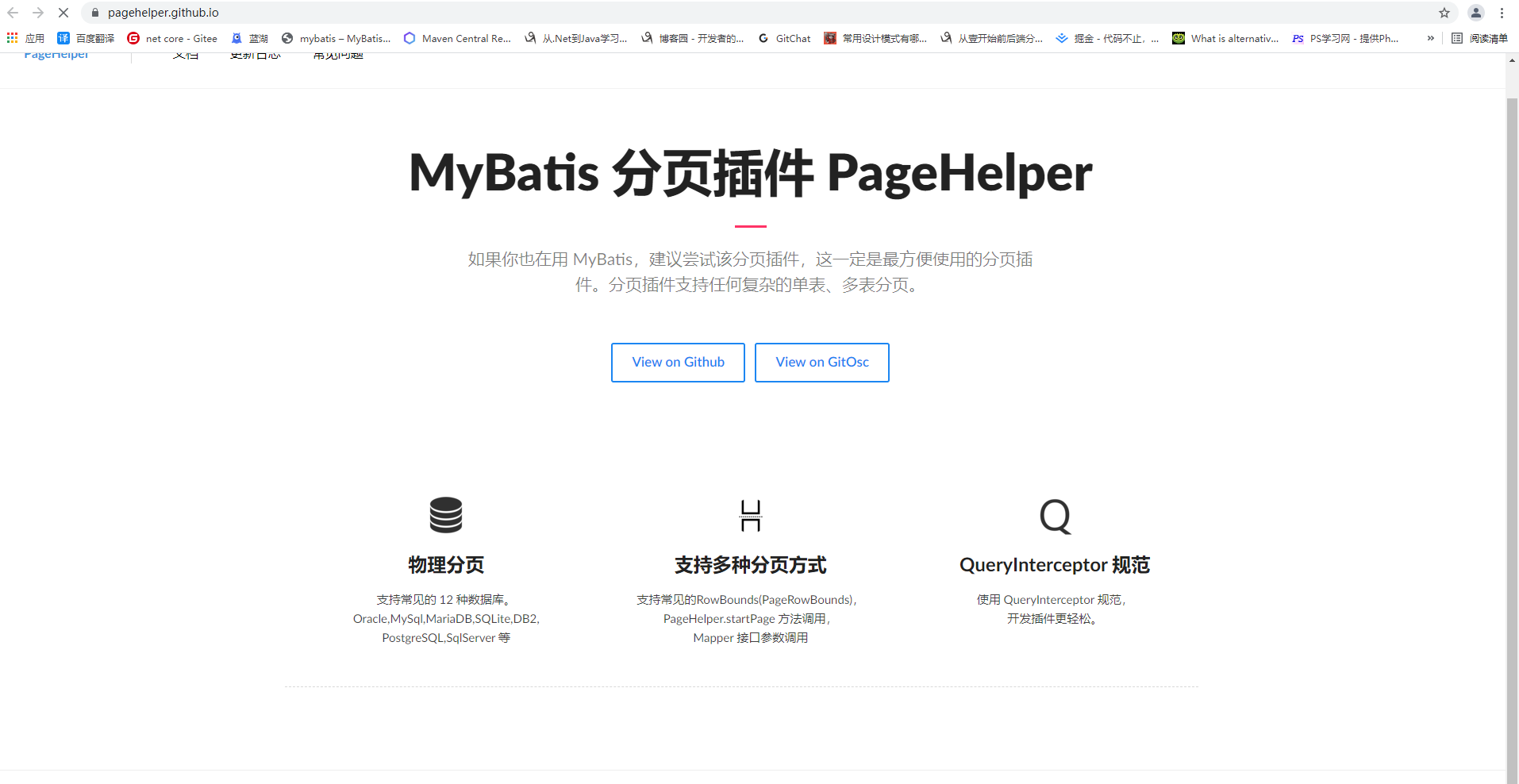
Task: Open the 博客园 bookmark
Action: point(692,38)
